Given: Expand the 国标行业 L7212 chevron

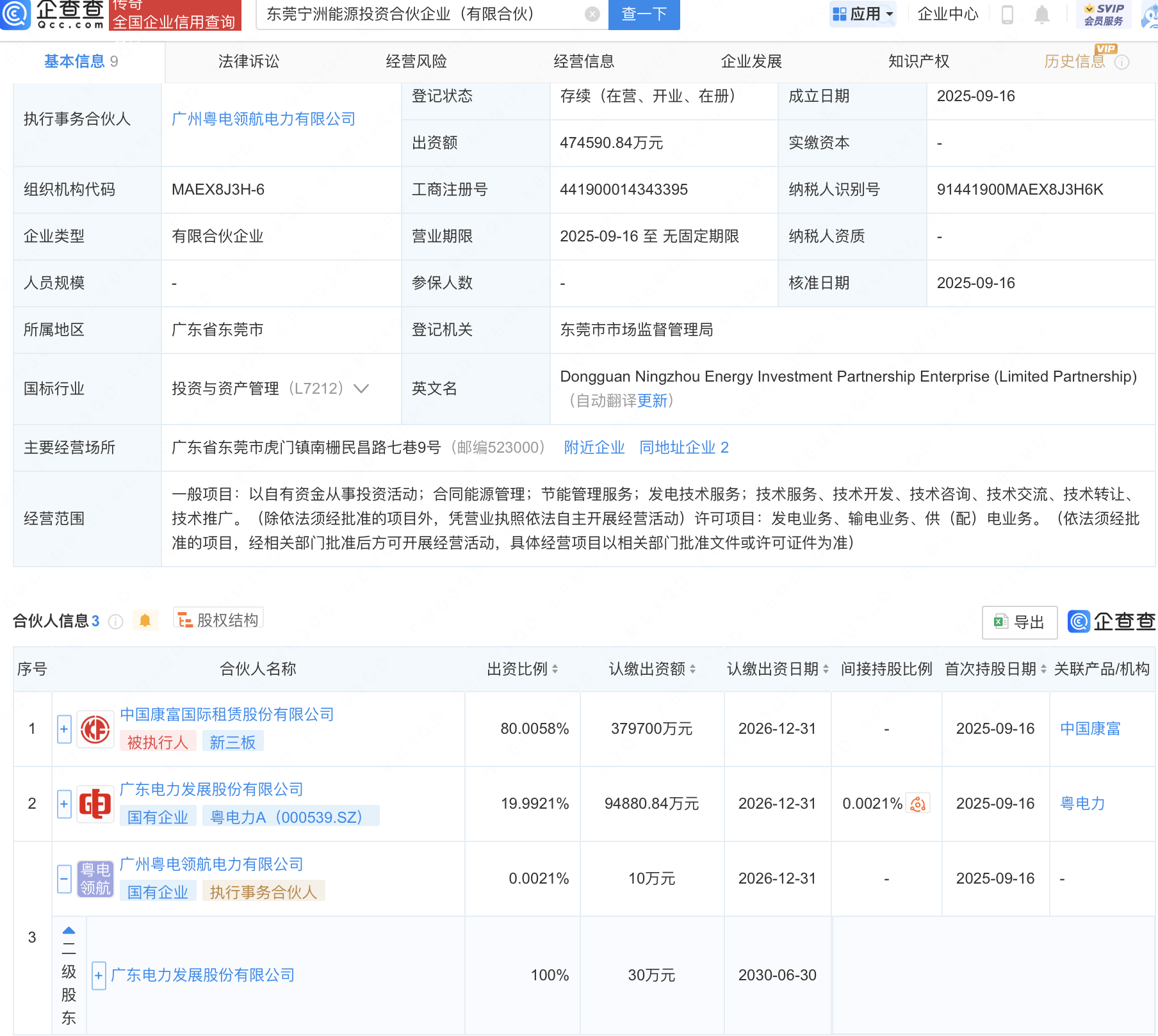Looking at the screenshot, I should point(361,389).
